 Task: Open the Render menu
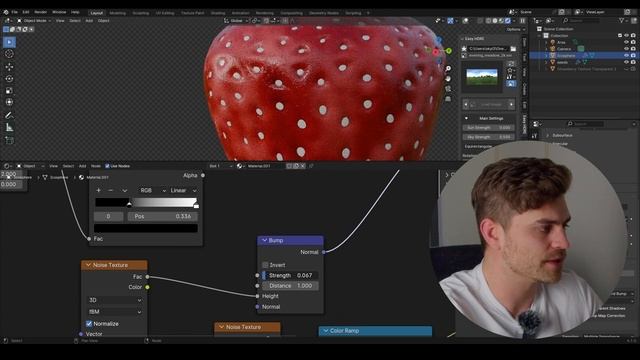pyautogui.click(x=40, y=12)
